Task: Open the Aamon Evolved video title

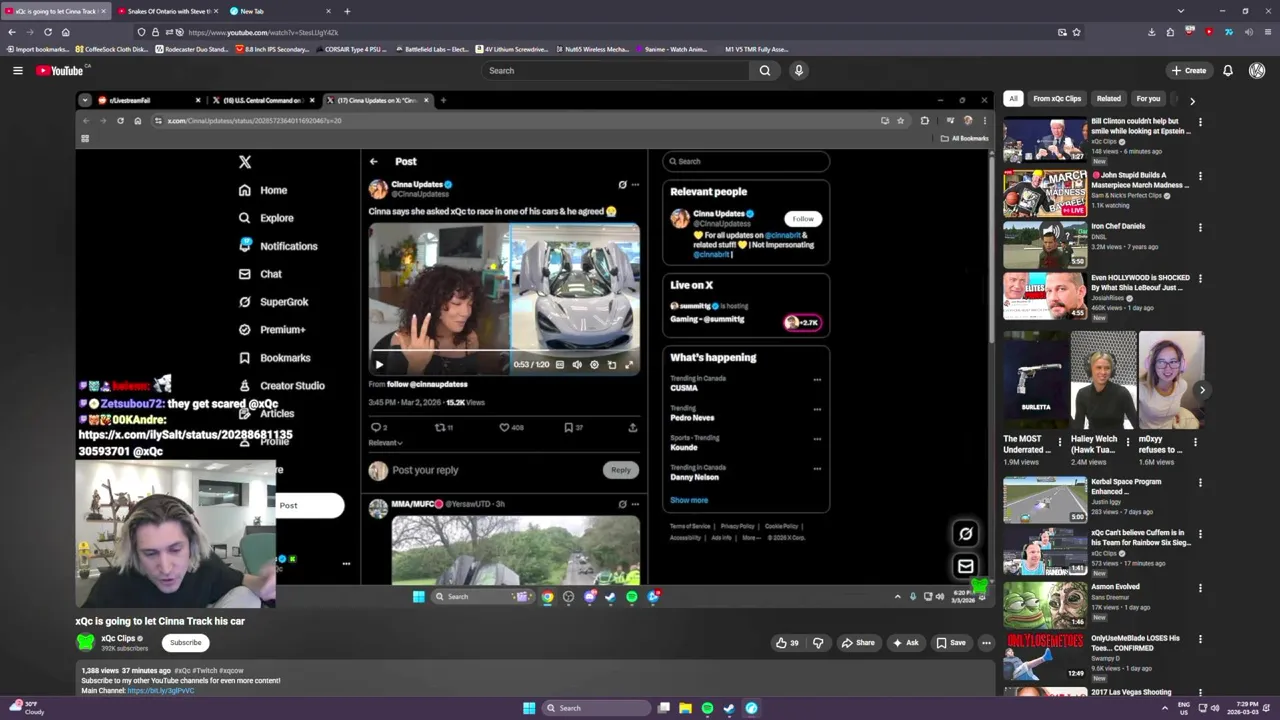Action: pos(1115,587)
